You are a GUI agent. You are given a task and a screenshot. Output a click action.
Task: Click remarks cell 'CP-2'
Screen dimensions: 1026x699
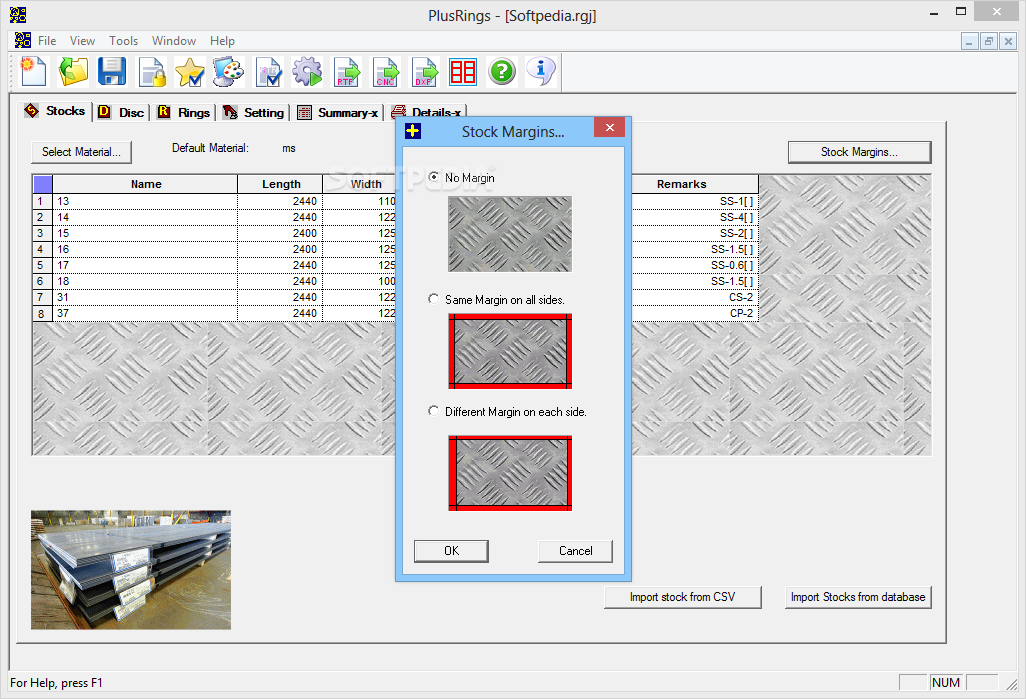pyautogui.click(x=695, y=314)
